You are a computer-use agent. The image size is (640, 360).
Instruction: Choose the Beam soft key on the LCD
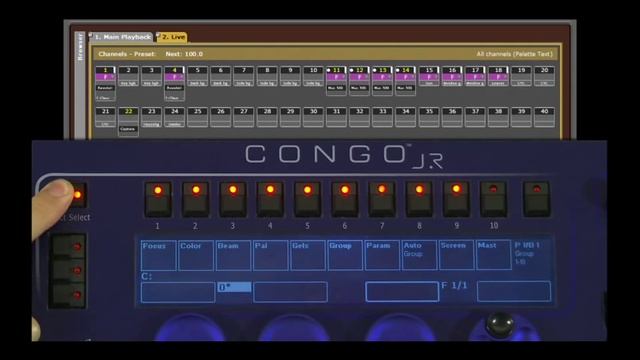(233, 255)
